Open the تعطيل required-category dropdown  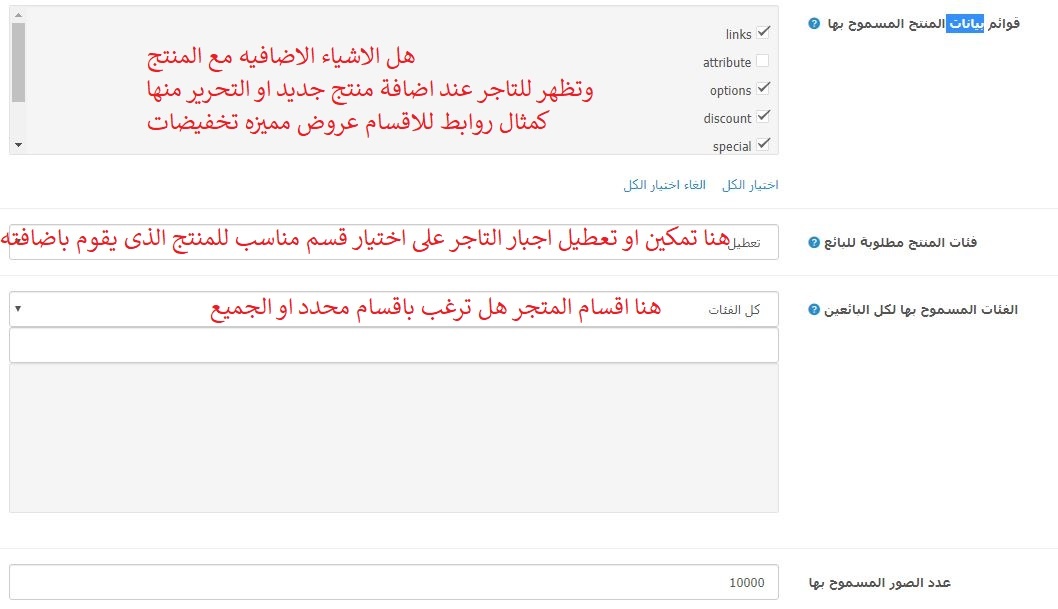click(393, 243)
